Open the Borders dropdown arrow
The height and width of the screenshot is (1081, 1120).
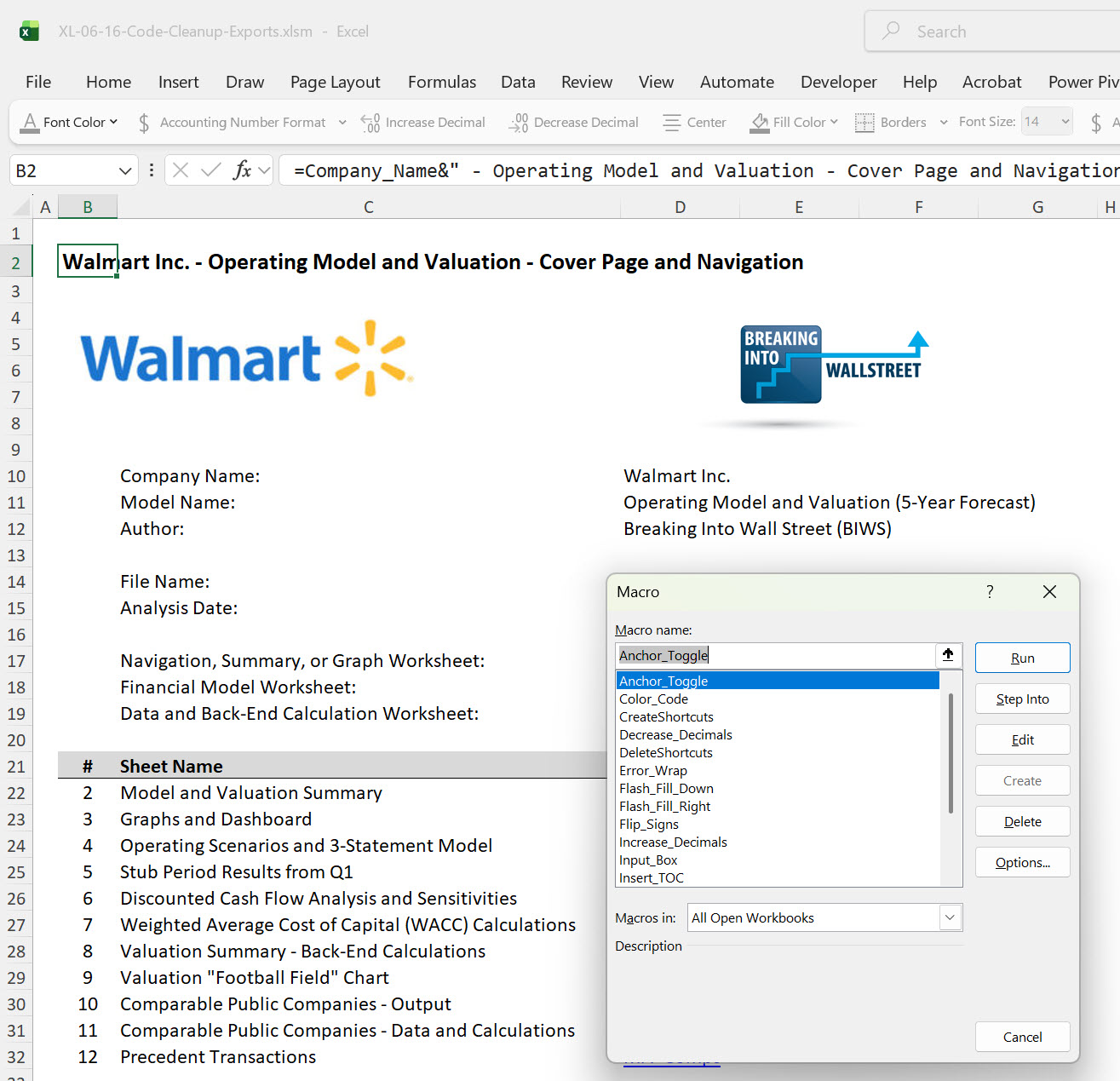pyautogui.click(x=944, y=123)
